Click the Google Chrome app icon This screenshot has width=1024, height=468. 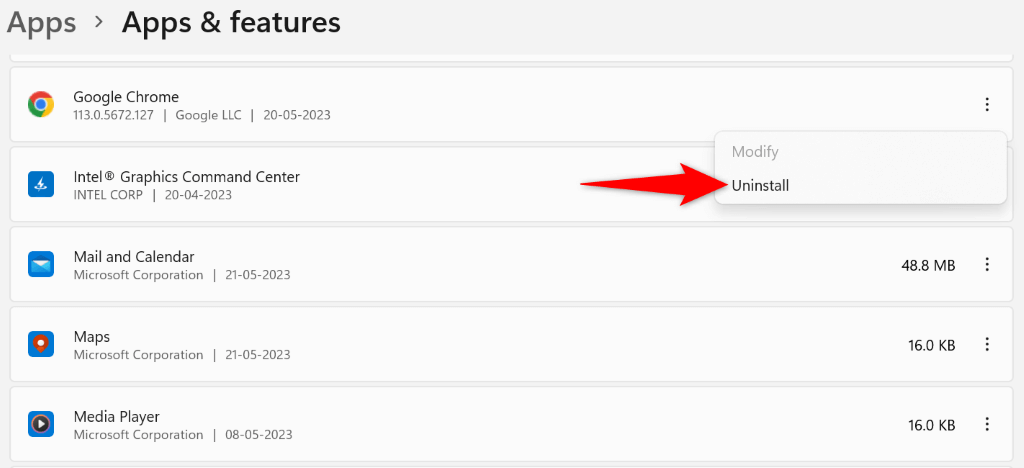pos(41,104)
